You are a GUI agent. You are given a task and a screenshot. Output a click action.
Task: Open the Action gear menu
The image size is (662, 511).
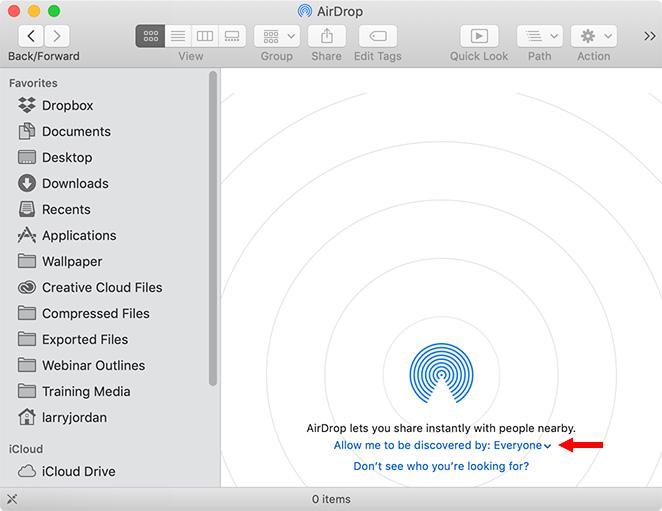tap(594, 36)
